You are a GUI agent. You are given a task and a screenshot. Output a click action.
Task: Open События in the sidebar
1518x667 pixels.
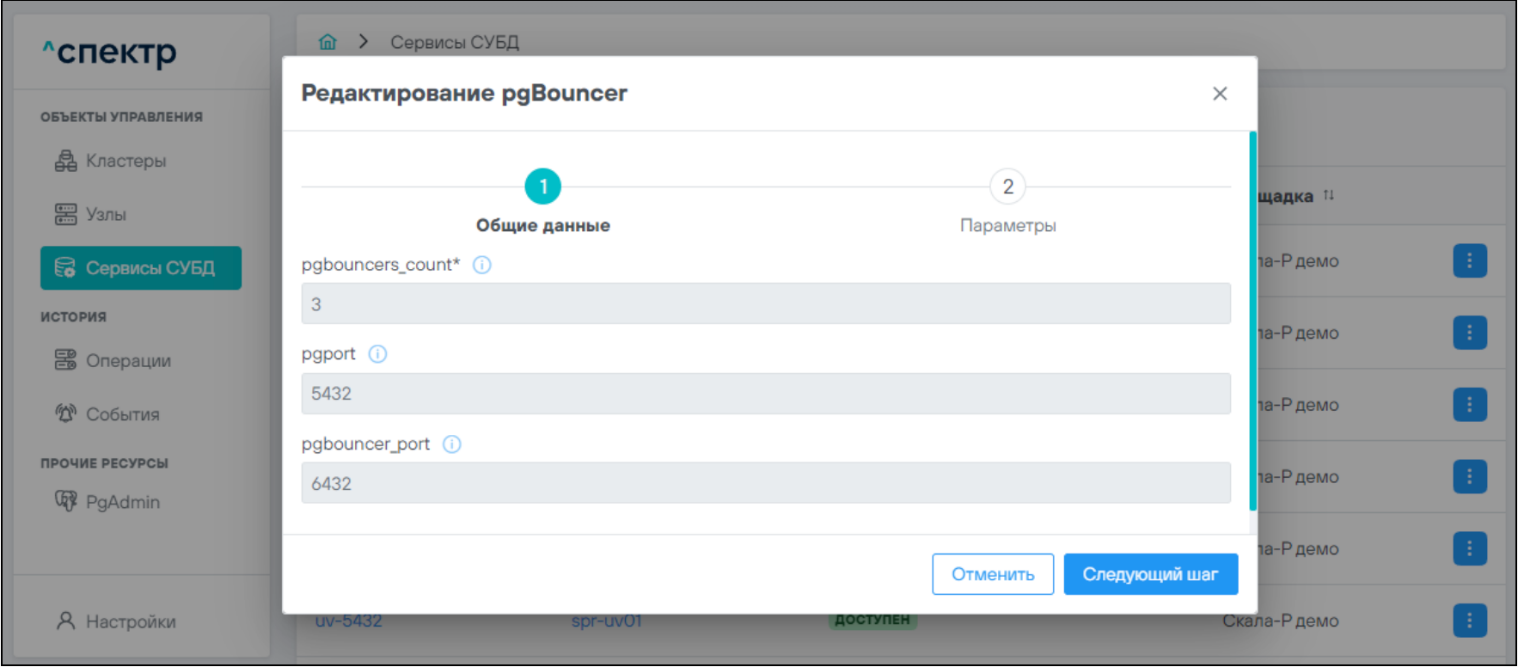point(122,414)
